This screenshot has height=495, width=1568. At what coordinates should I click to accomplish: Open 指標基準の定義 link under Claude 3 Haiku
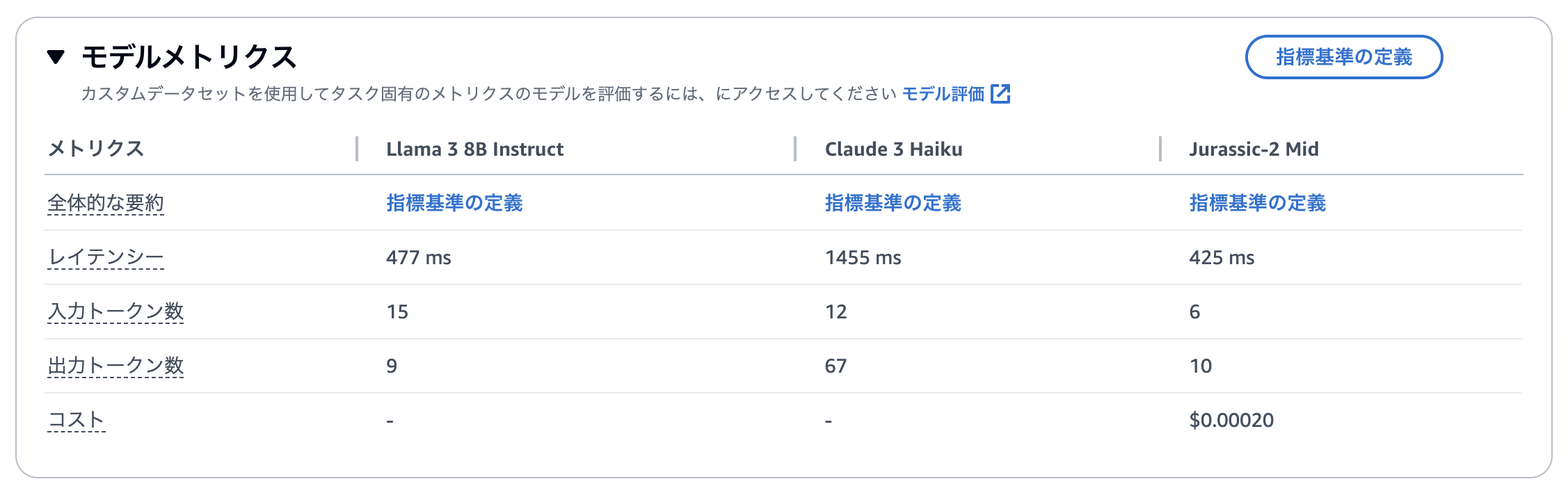pos(893,203)
